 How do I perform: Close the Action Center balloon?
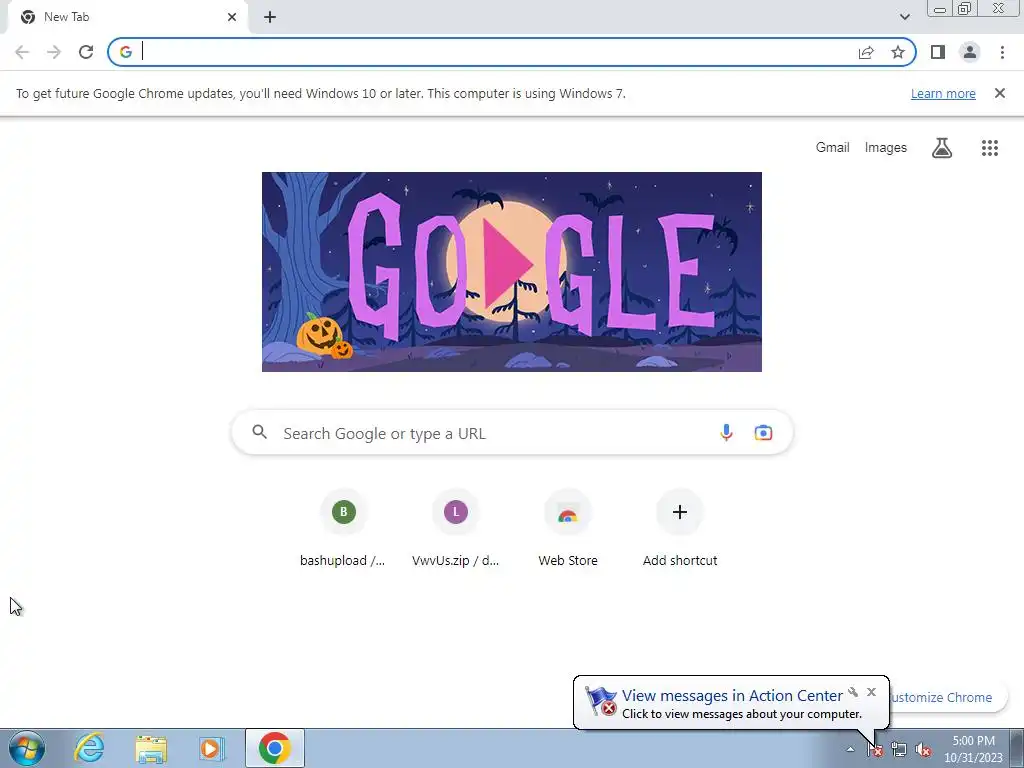point(871,692)
